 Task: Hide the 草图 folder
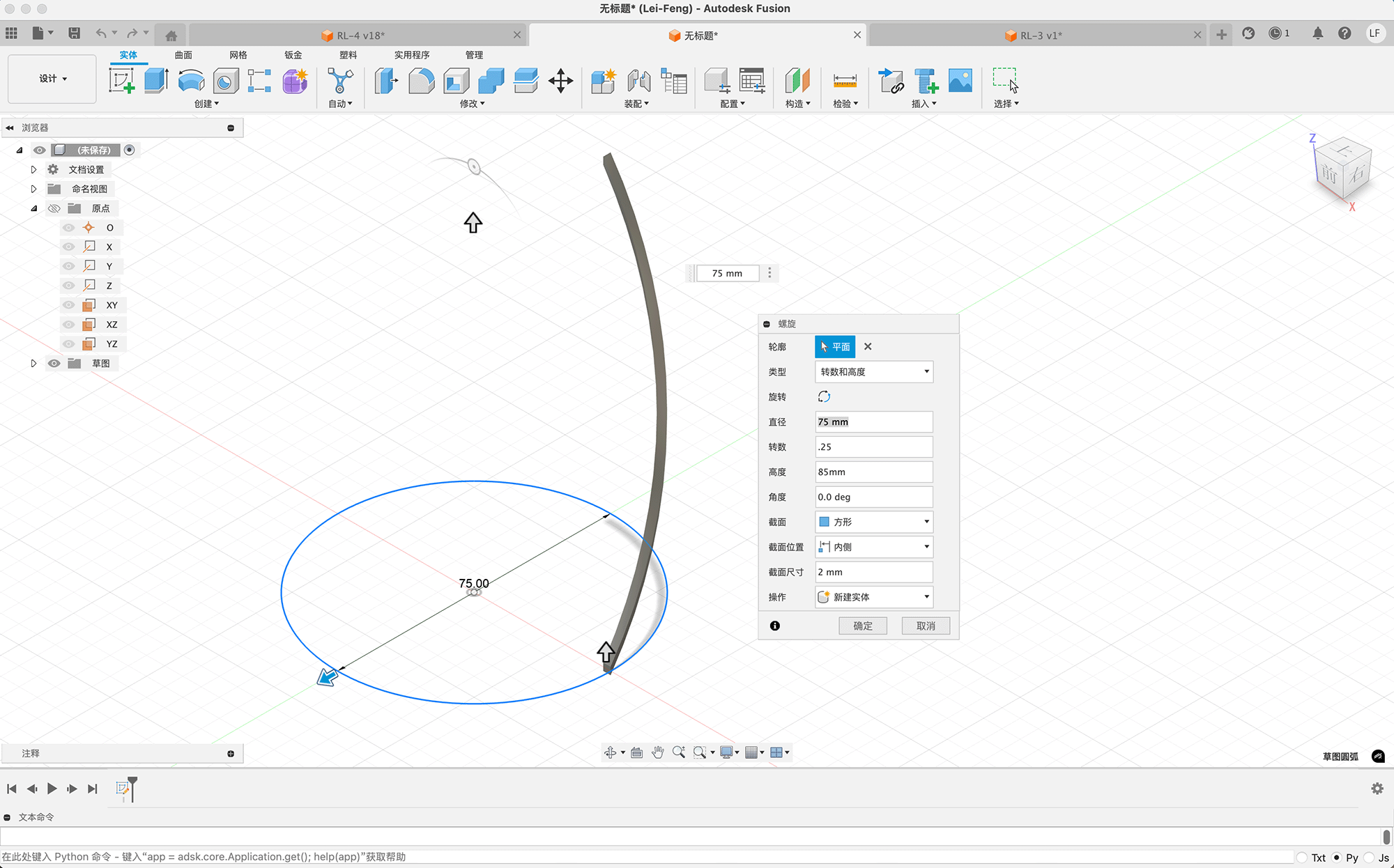point(54,364)
